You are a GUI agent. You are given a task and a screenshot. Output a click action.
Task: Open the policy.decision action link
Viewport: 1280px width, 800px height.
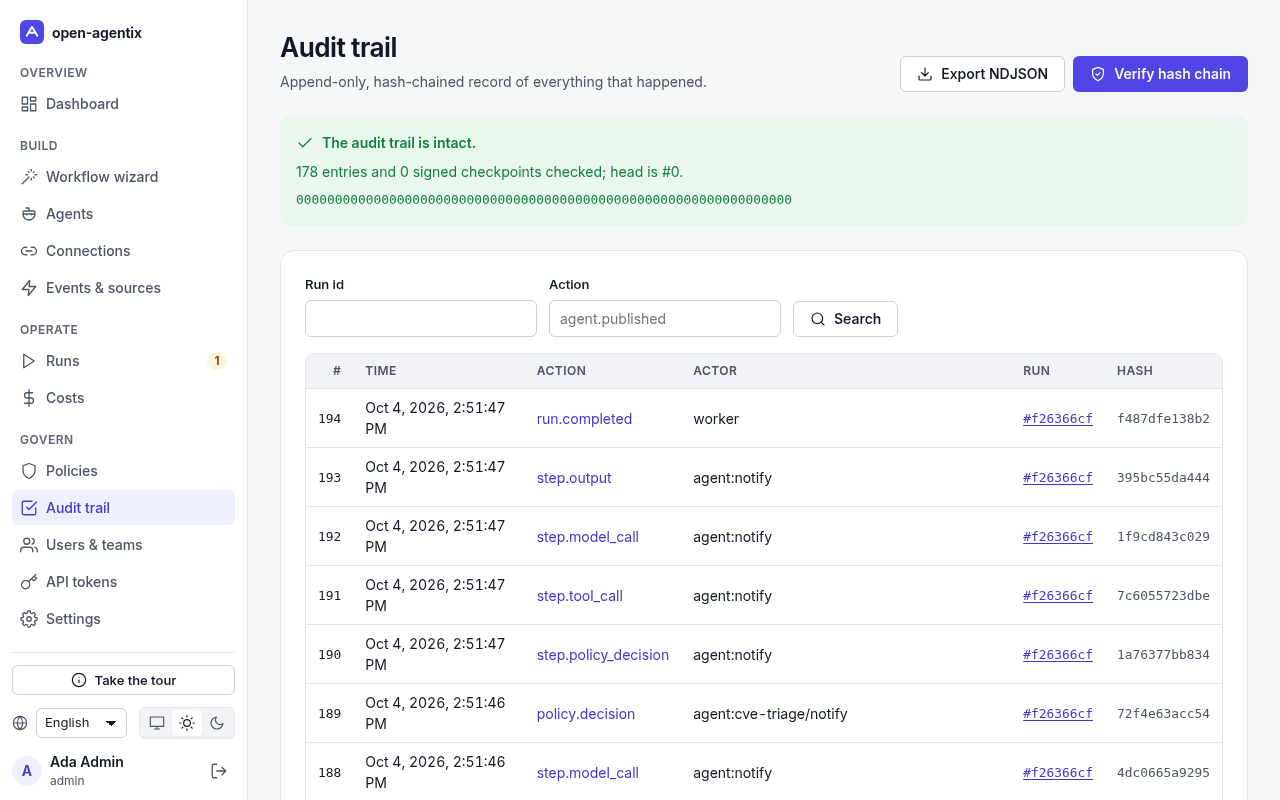tap(586, 714)
